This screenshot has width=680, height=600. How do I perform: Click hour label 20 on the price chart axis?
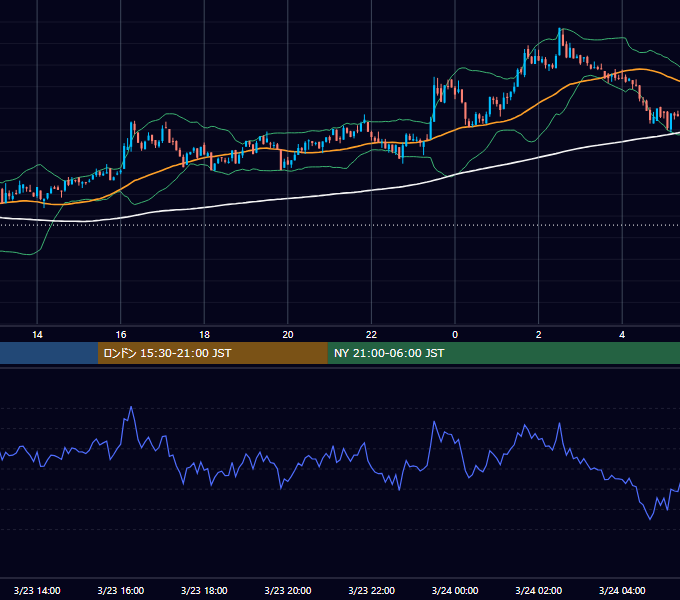click(288, 334)
